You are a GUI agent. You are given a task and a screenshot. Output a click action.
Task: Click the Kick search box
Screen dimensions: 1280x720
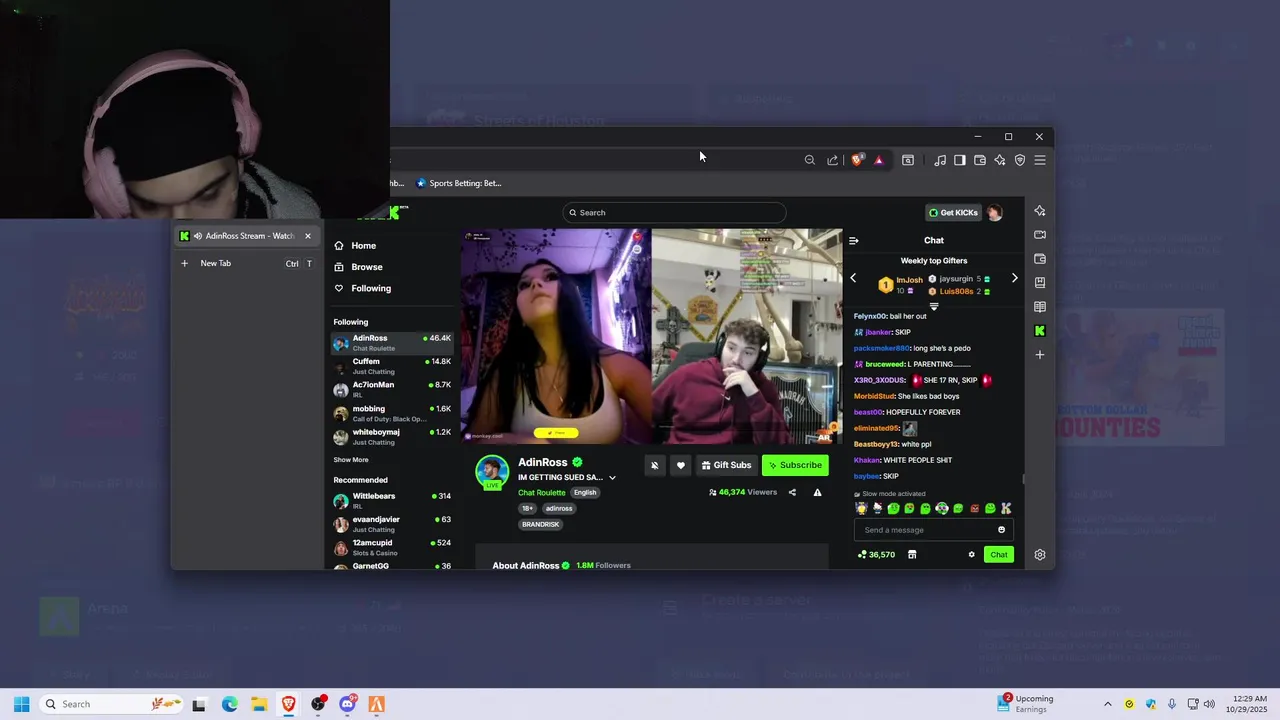(674, 212)
